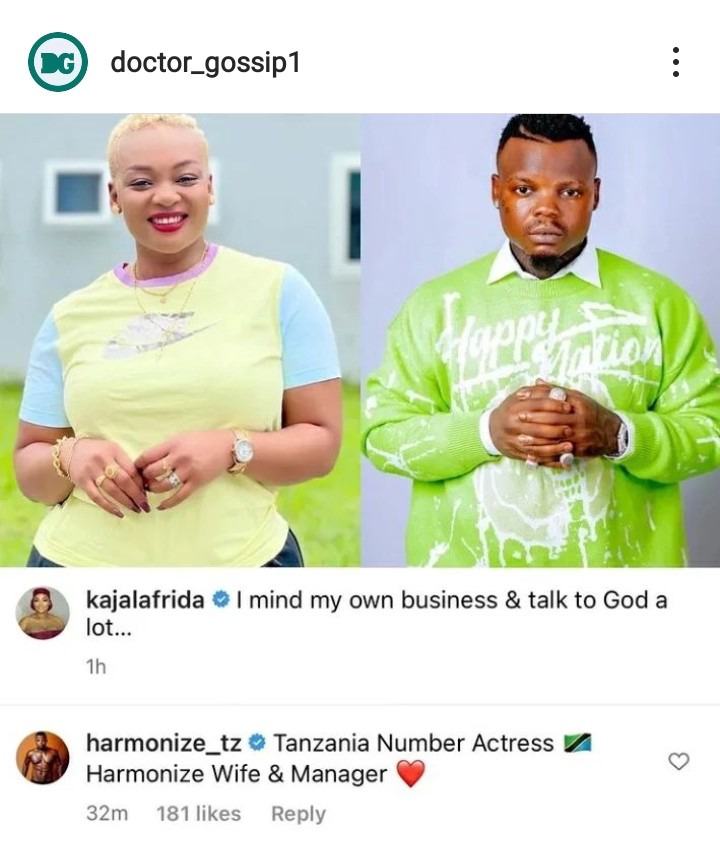Open the kajalafrida username link
The height and width of the screenshot is (844, 720).
pyautogui.click(x=145, y=600)
